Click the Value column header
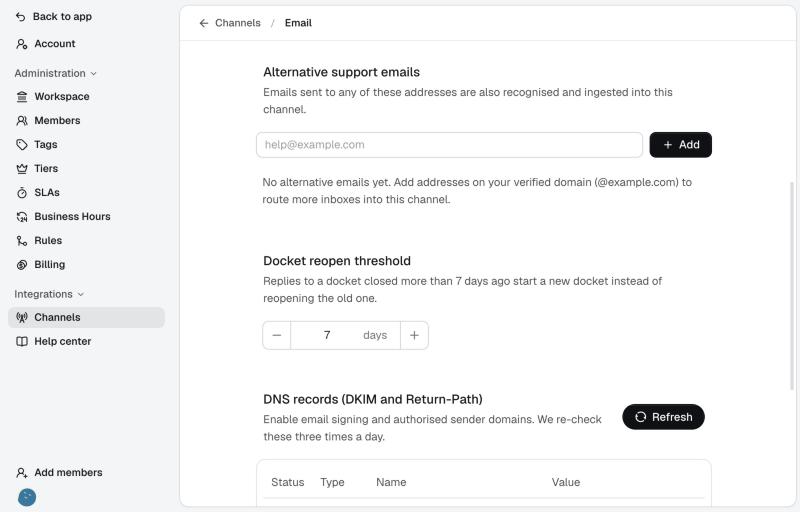 [x=566, y=482]
